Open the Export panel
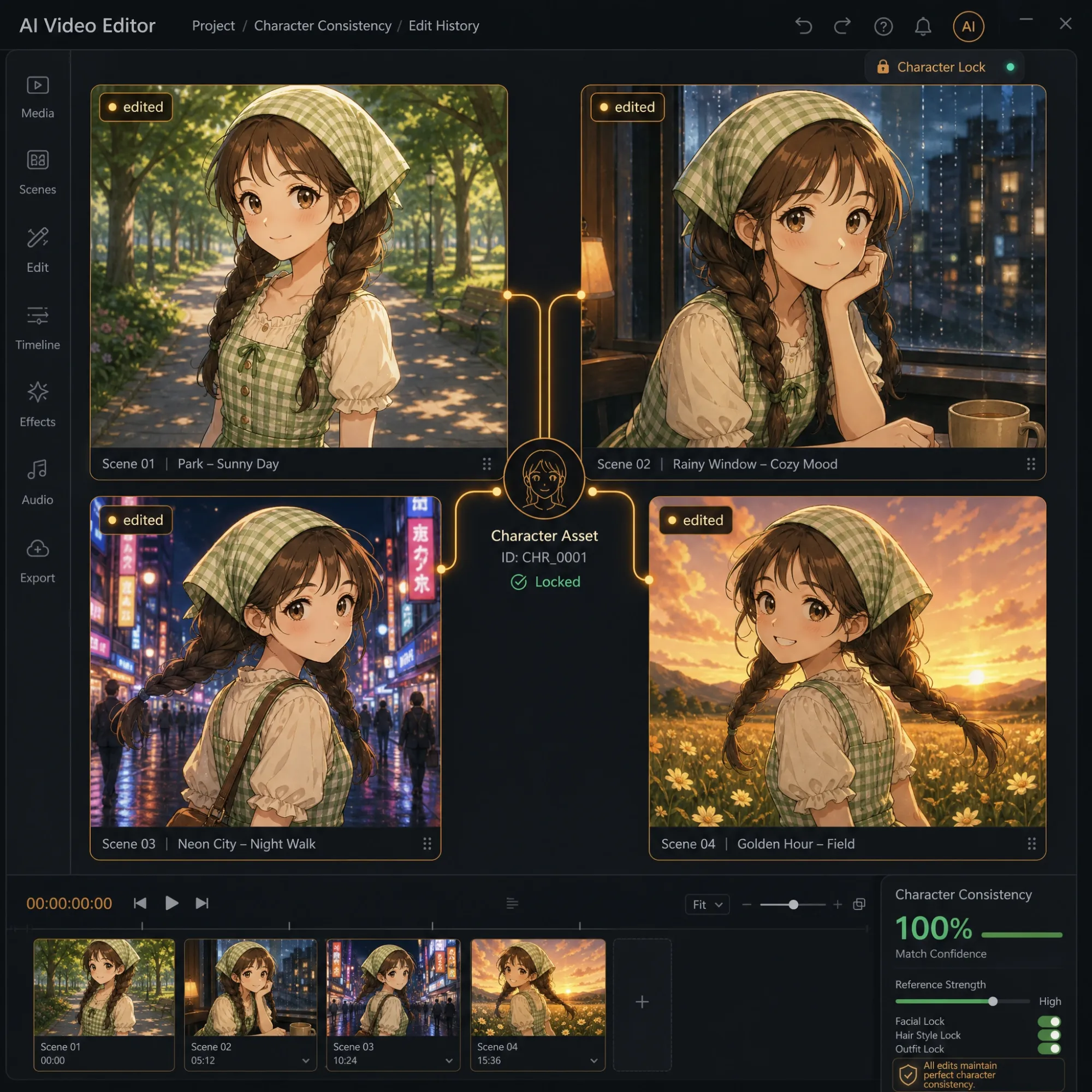1092x1092 pixels. coord(37,561)
